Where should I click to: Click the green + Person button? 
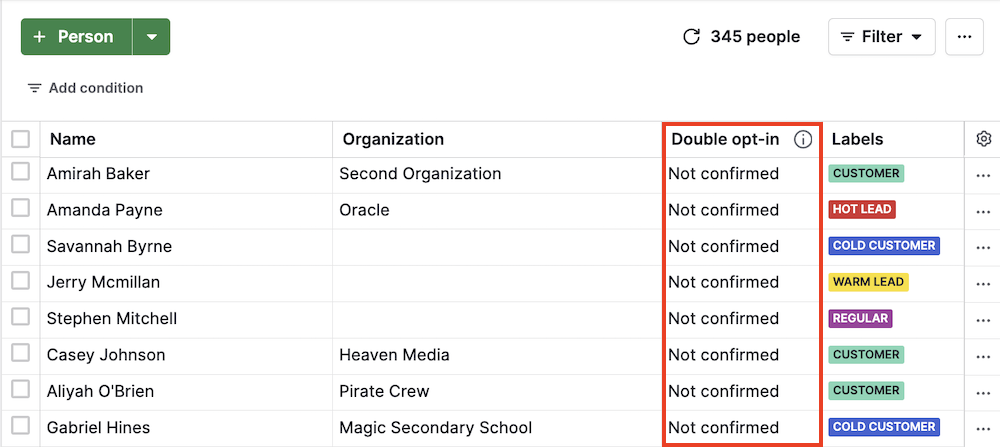point(76,37)
